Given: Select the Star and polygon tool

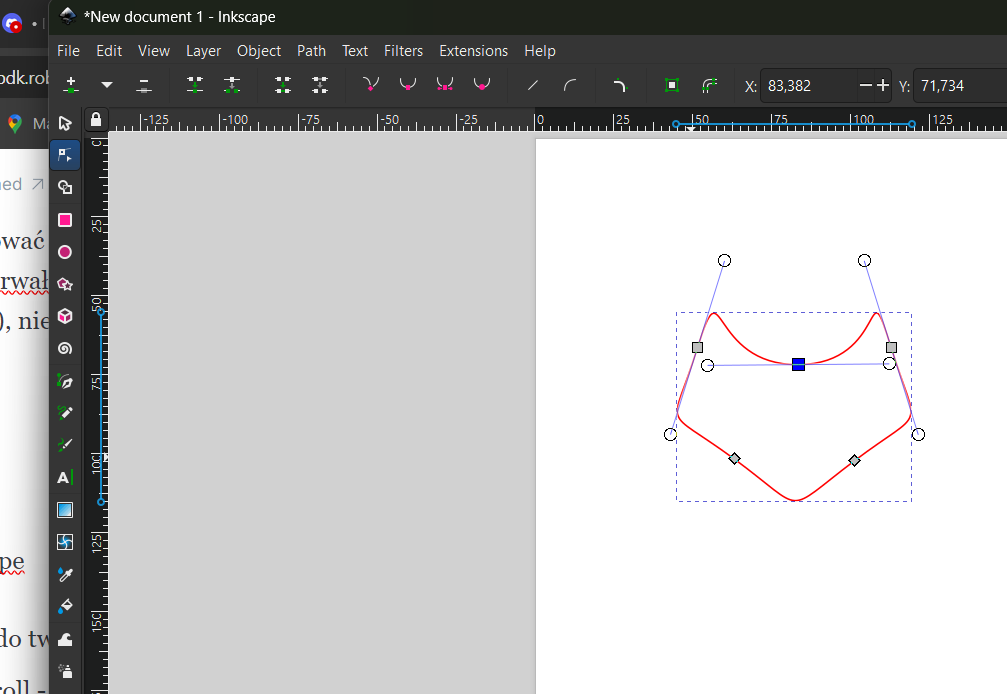Looking at the screenshot, I should [65, 284].
